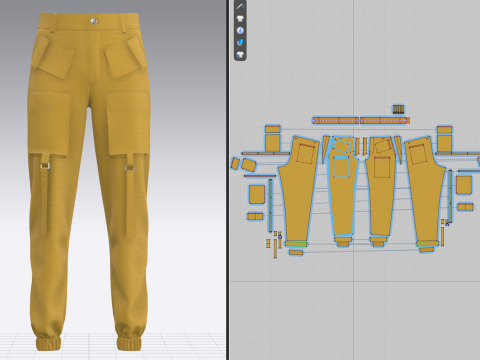Select the left elastic ankle cuff in 3D view
This screenshot has height=360, width=480.
click(48, 344)
